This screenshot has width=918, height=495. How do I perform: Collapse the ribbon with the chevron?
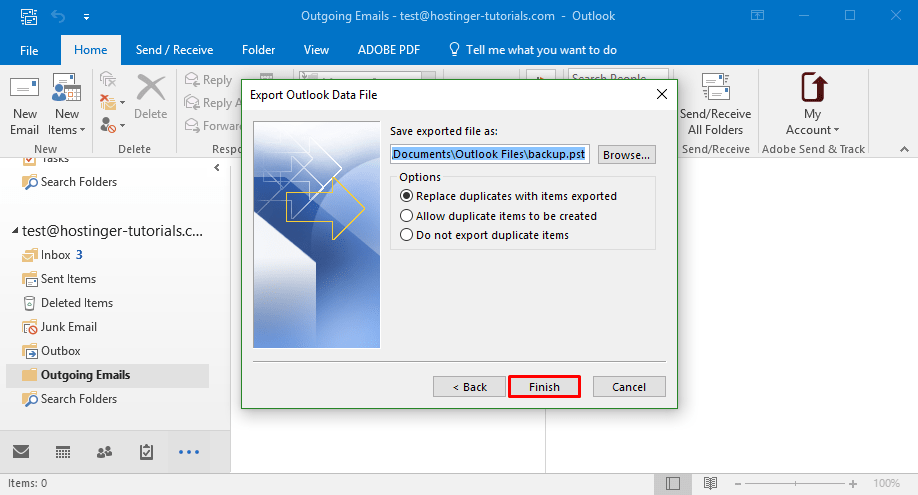tap(905, 149)
